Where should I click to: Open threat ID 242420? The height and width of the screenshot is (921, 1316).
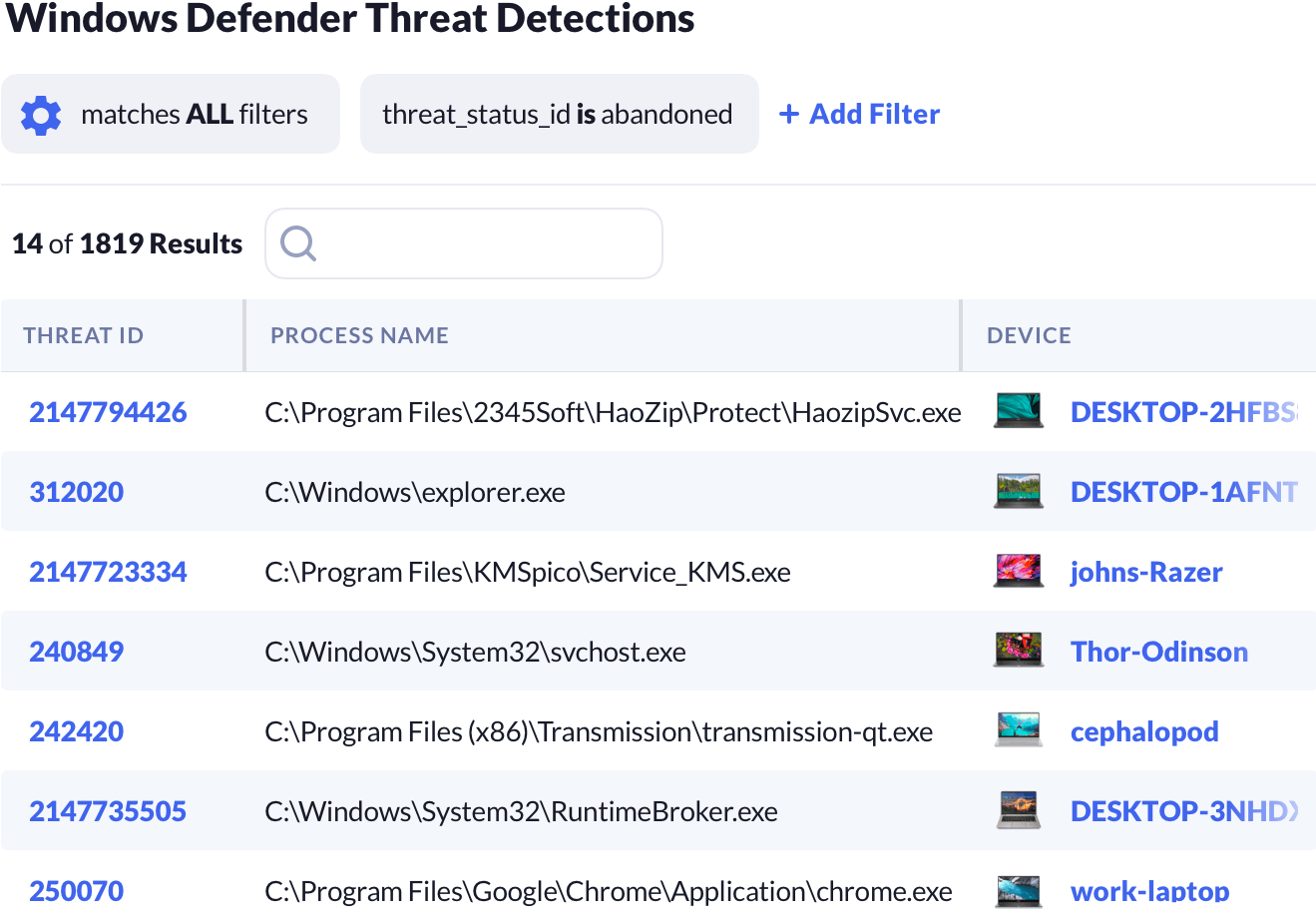77,731
